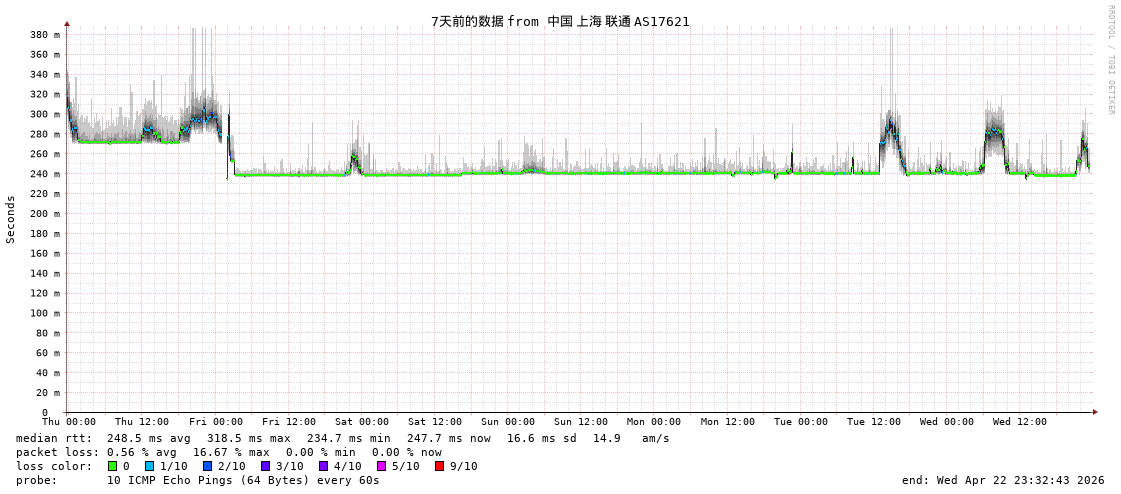Click the Thu 00:00 x-axis label
This screenshot has height=494, width=1121.
click(x=69, y=422)
